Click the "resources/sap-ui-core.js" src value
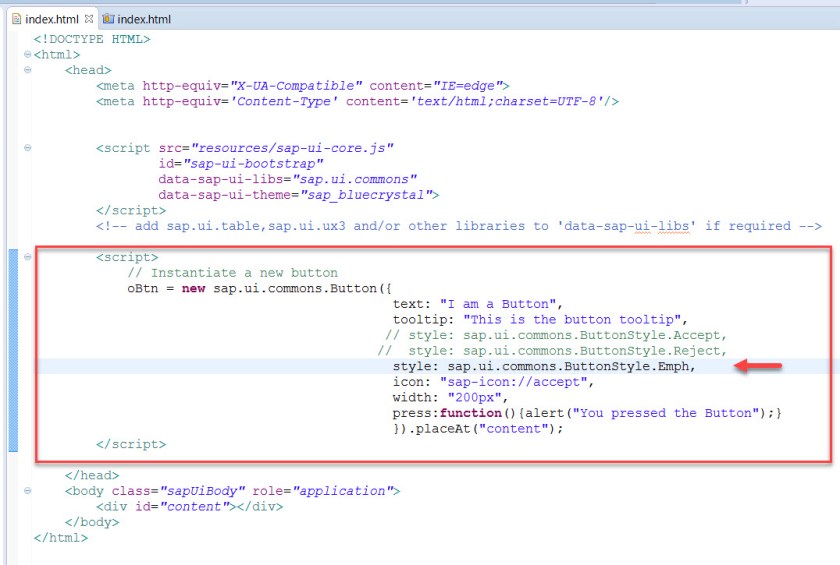The height and width of the screenshot is (565, 840). tap(292, 148)
